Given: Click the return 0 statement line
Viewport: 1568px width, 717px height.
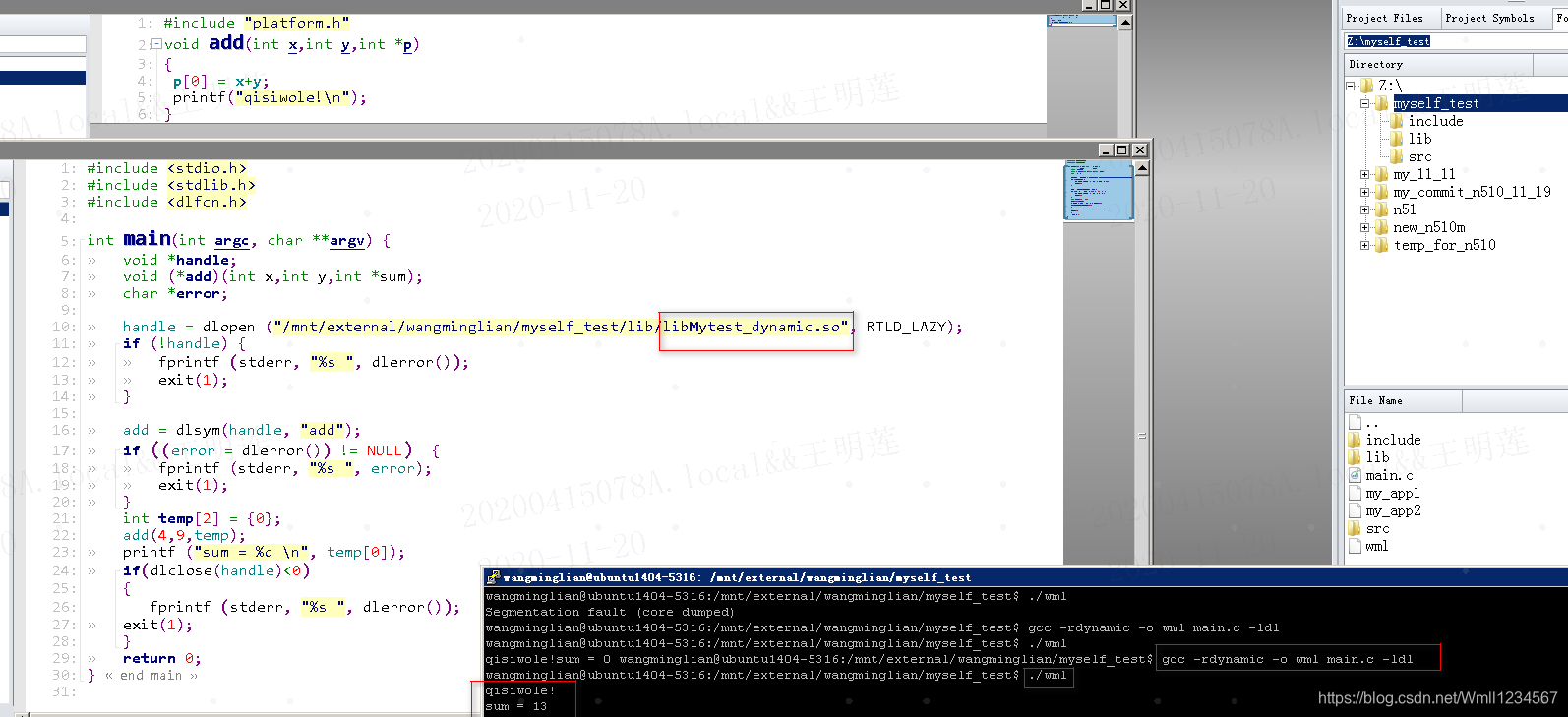Looking at the screenshot, I should pyautogui.click(x=161, y=658).
